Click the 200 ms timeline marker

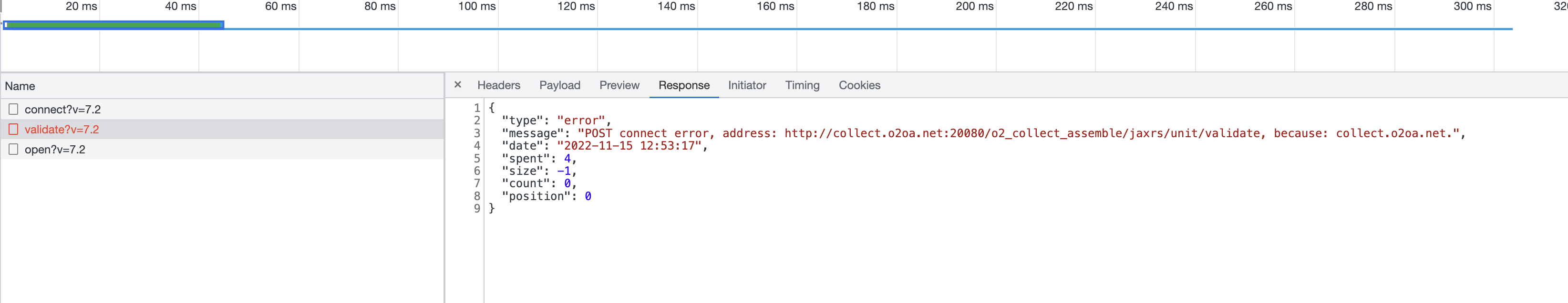[974, 7]
